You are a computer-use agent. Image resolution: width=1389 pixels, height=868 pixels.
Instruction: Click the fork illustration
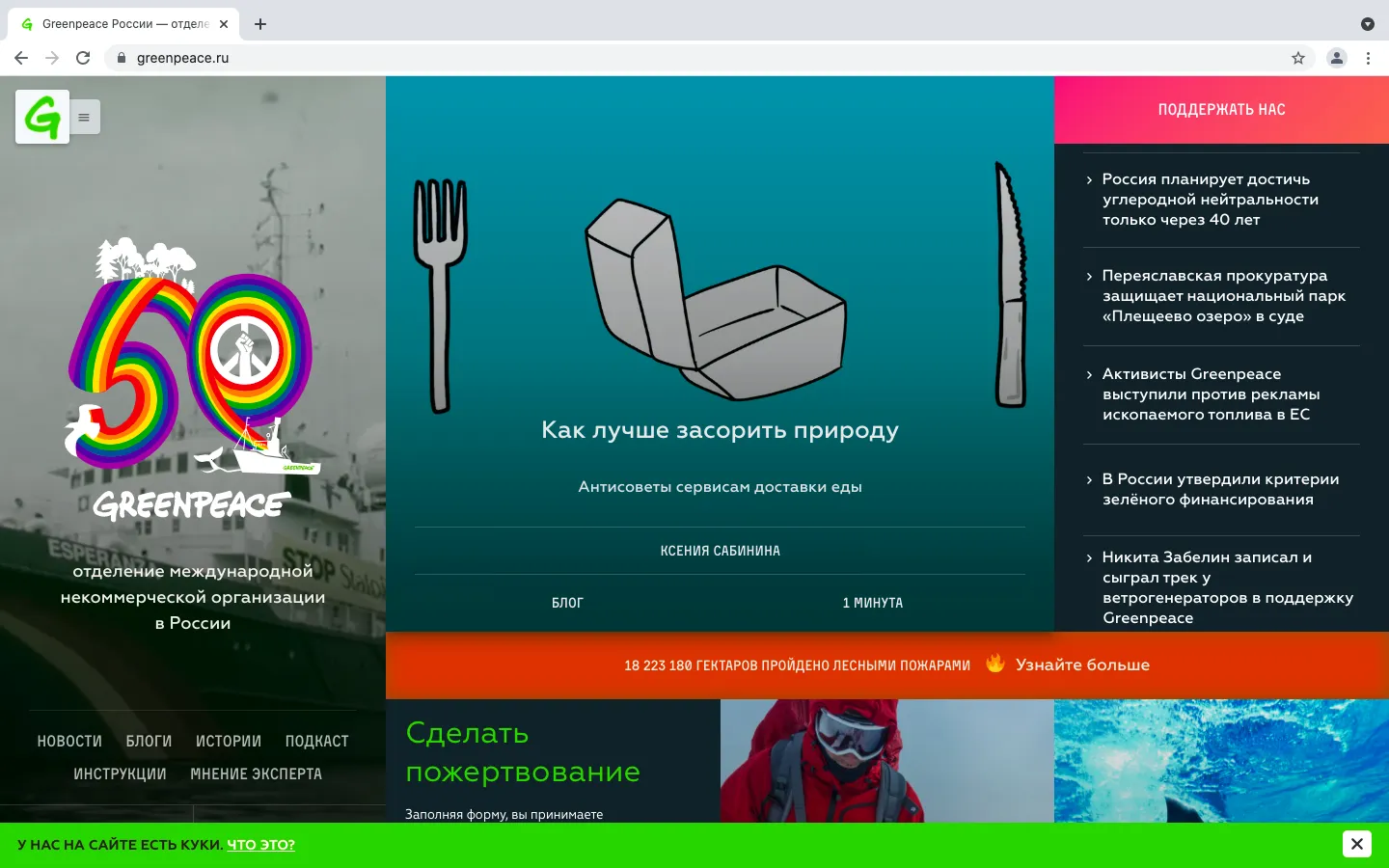[x=440, y=296]
